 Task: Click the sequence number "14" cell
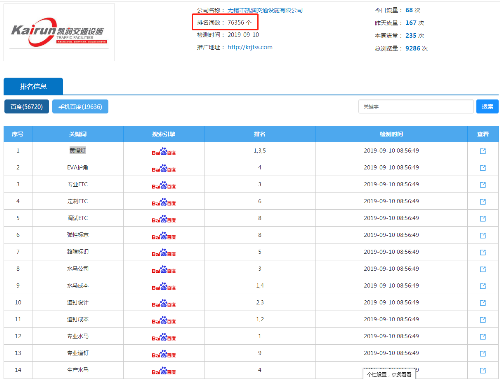click(x=18, y=370)
